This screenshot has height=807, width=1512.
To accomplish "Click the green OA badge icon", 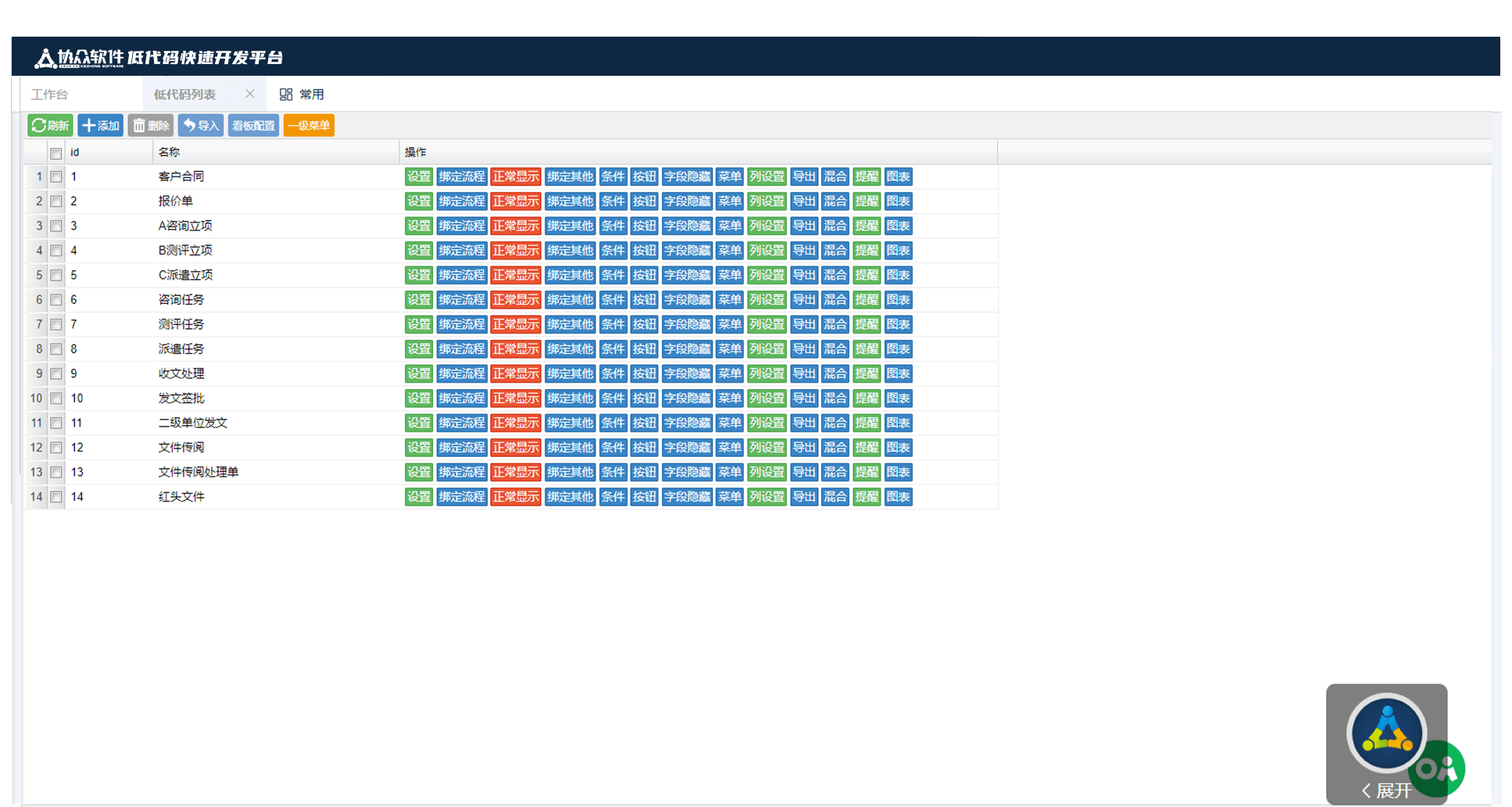I will click(1439, 770).
